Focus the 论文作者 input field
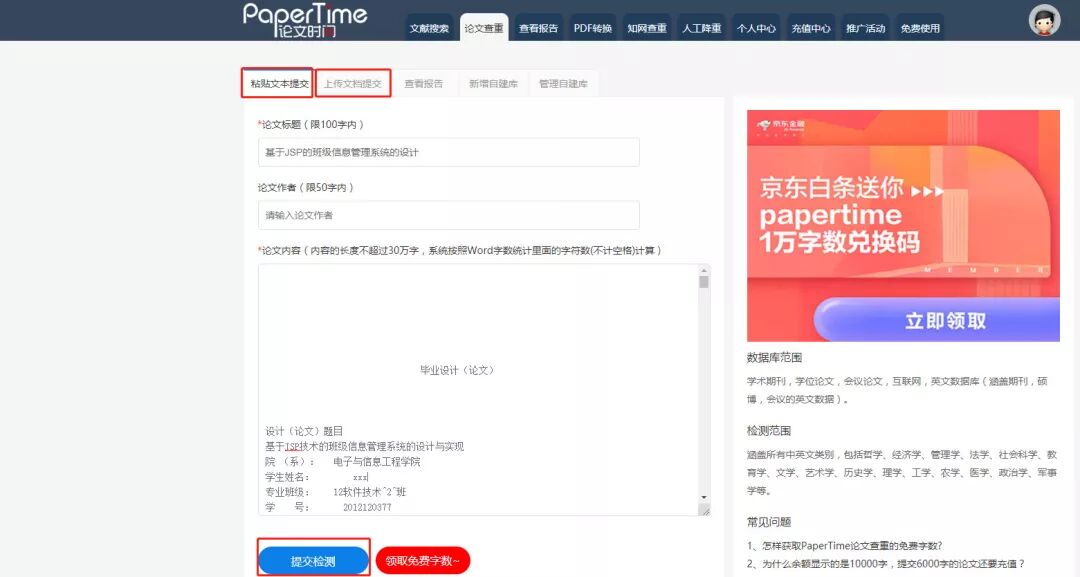The height and width of the screenshot is (577, 1080). point(448,215)
